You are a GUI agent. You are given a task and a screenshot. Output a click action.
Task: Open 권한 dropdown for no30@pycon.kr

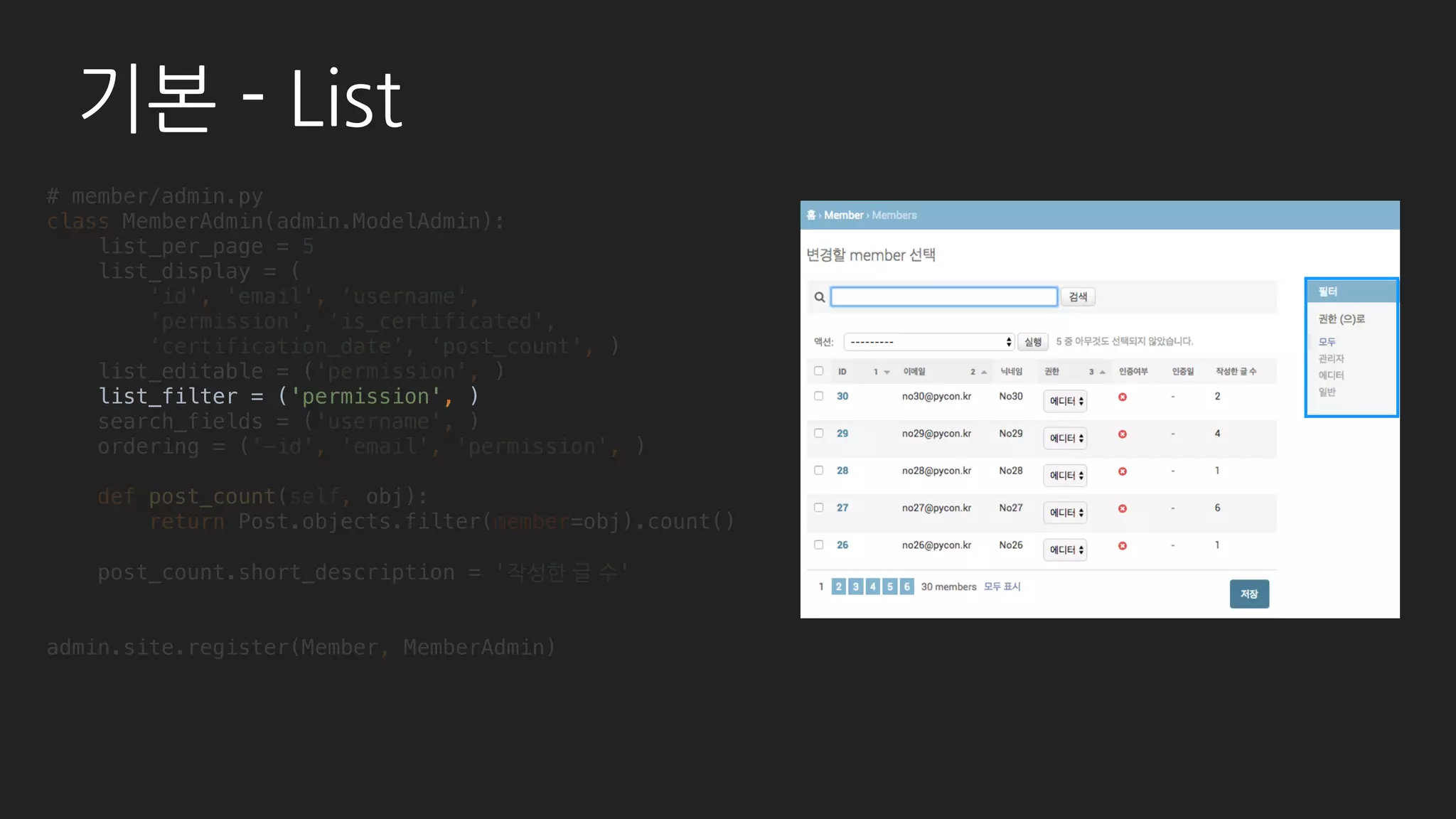coord(1066,401)
